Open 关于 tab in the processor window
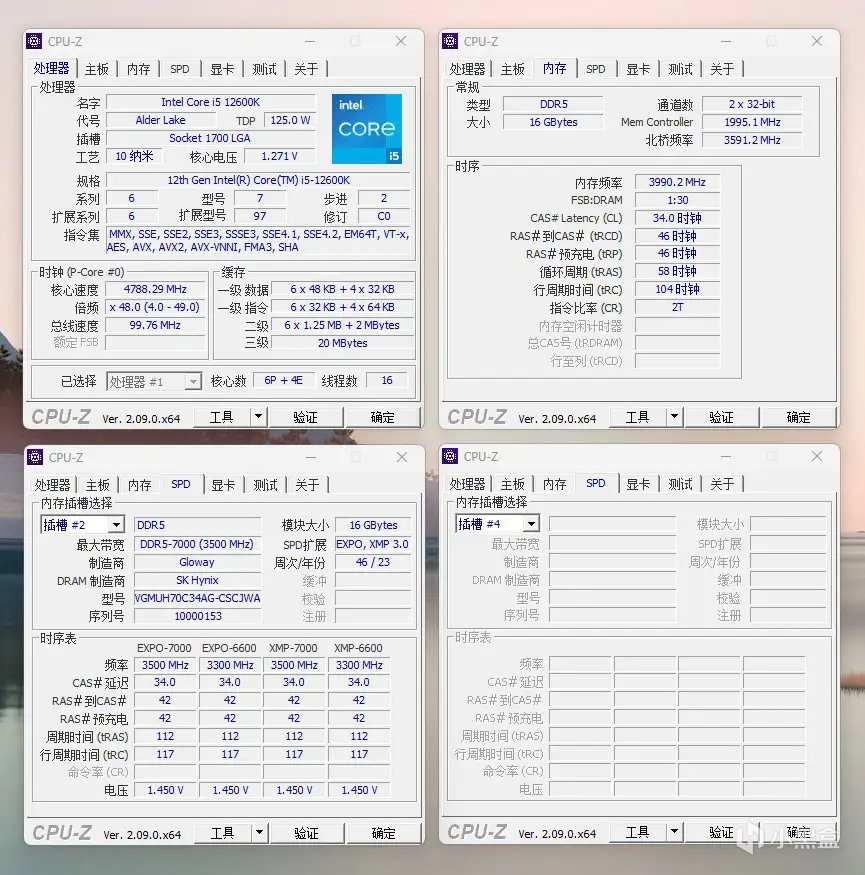Screen dimensions: 865x875 coord(306,69)
